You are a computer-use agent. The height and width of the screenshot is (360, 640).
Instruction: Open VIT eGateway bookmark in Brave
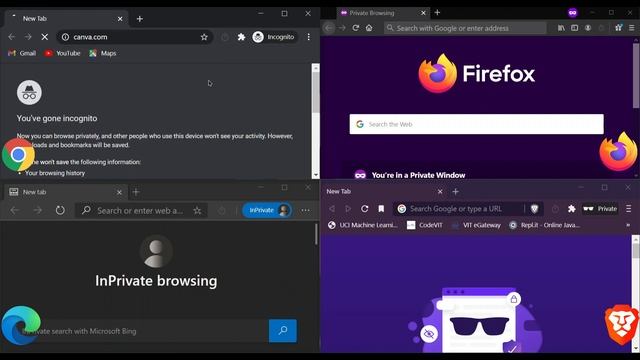[x=476, y=225]
